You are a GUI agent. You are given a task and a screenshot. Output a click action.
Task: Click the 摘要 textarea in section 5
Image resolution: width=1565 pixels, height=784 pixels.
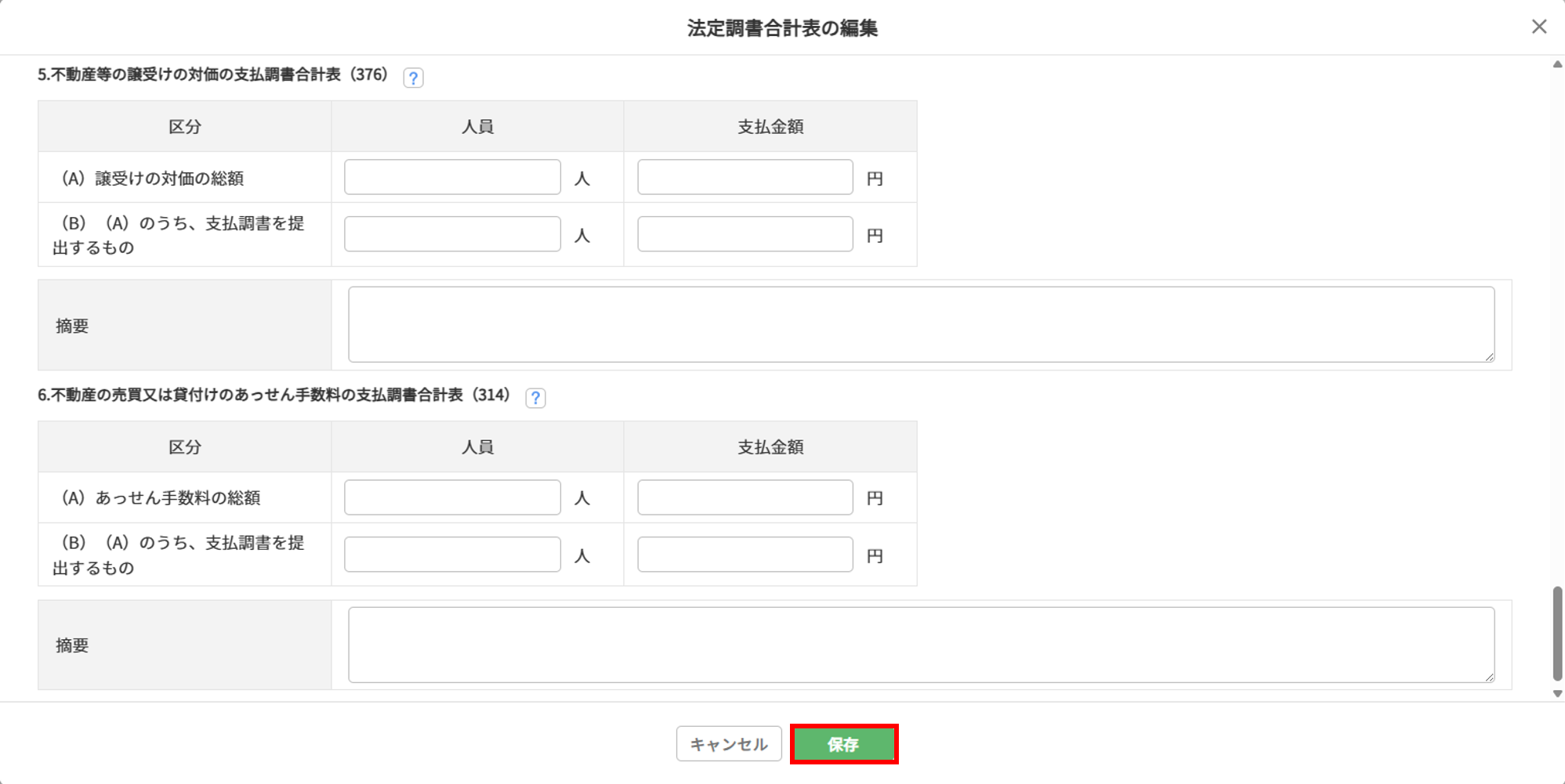pyautogui.click(x=922, y=324)
